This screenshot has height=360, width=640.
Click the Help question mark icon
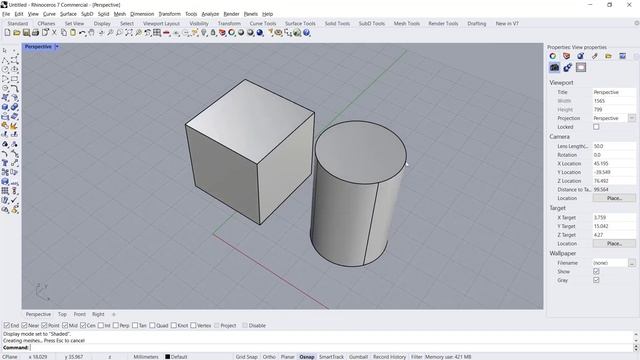tap(307, 32)
